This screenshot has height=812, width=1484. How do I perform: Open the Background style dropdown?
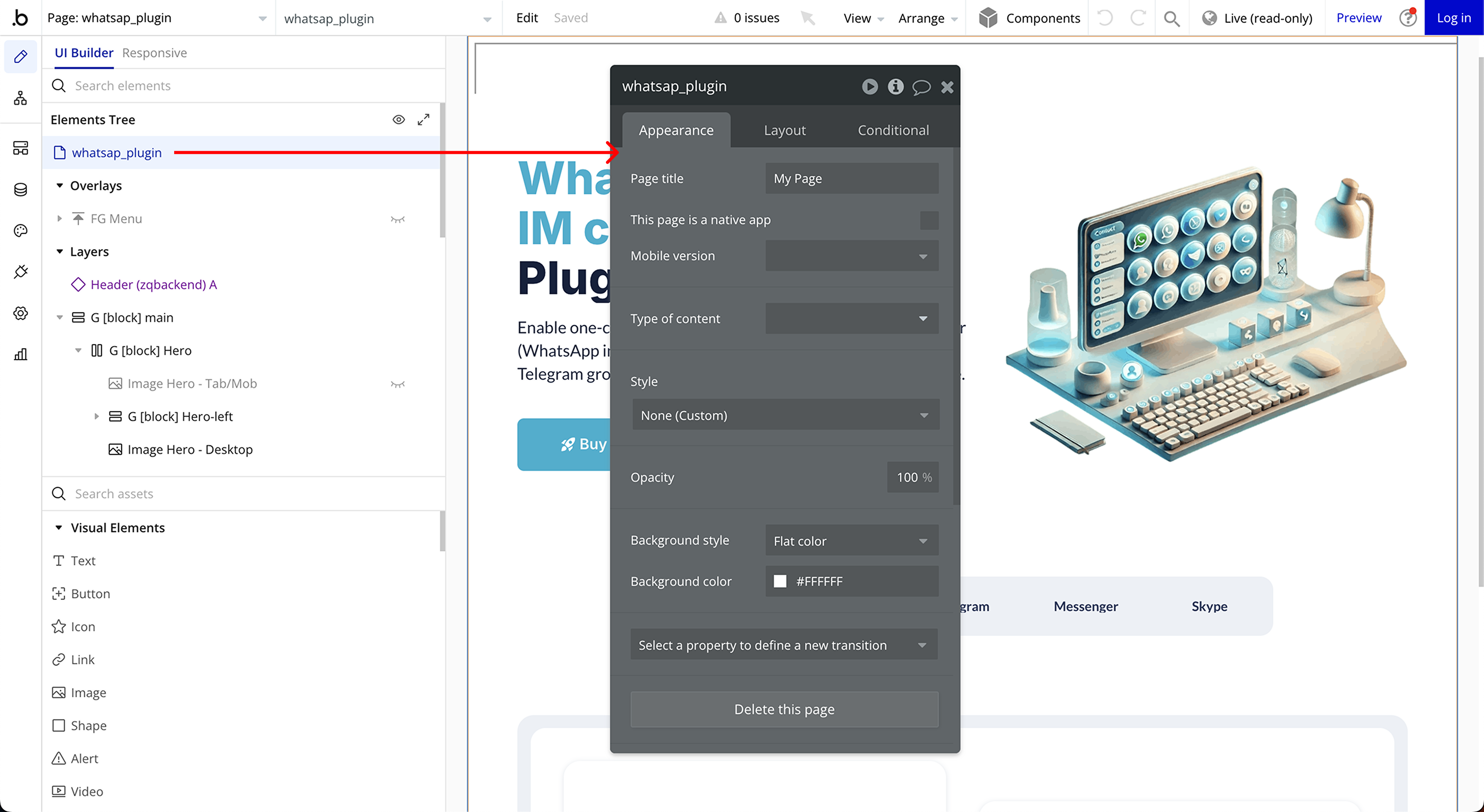[852, 541]
